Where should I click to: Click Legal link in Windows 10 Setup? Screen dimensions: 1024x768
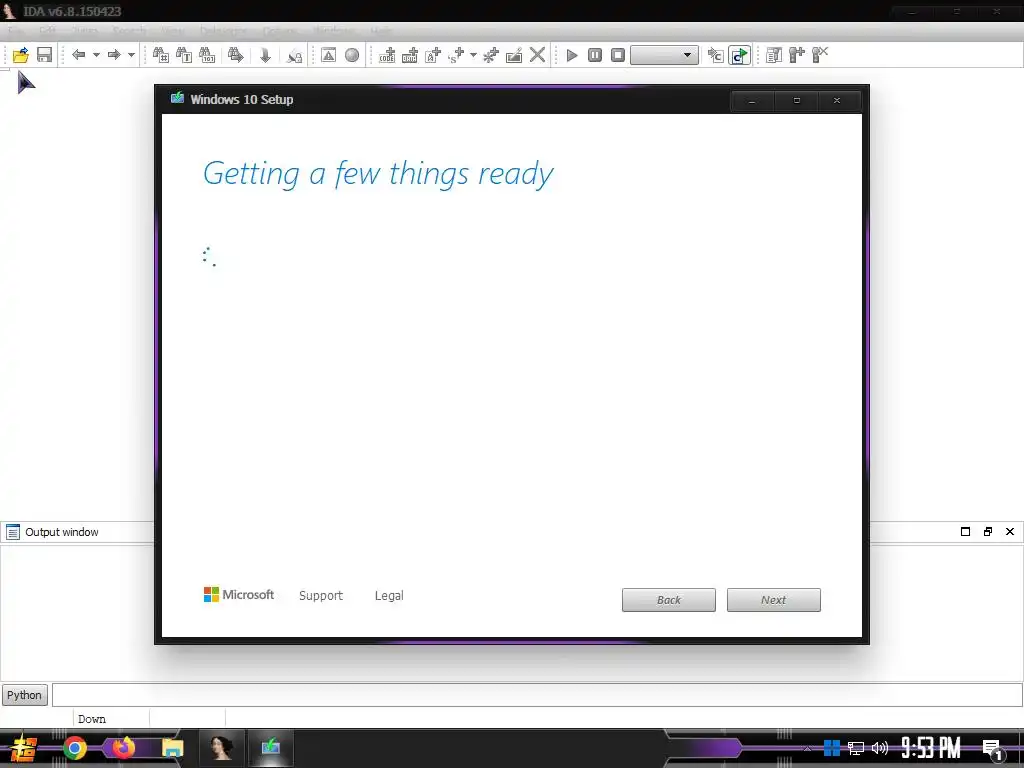[x=389, y=596]
